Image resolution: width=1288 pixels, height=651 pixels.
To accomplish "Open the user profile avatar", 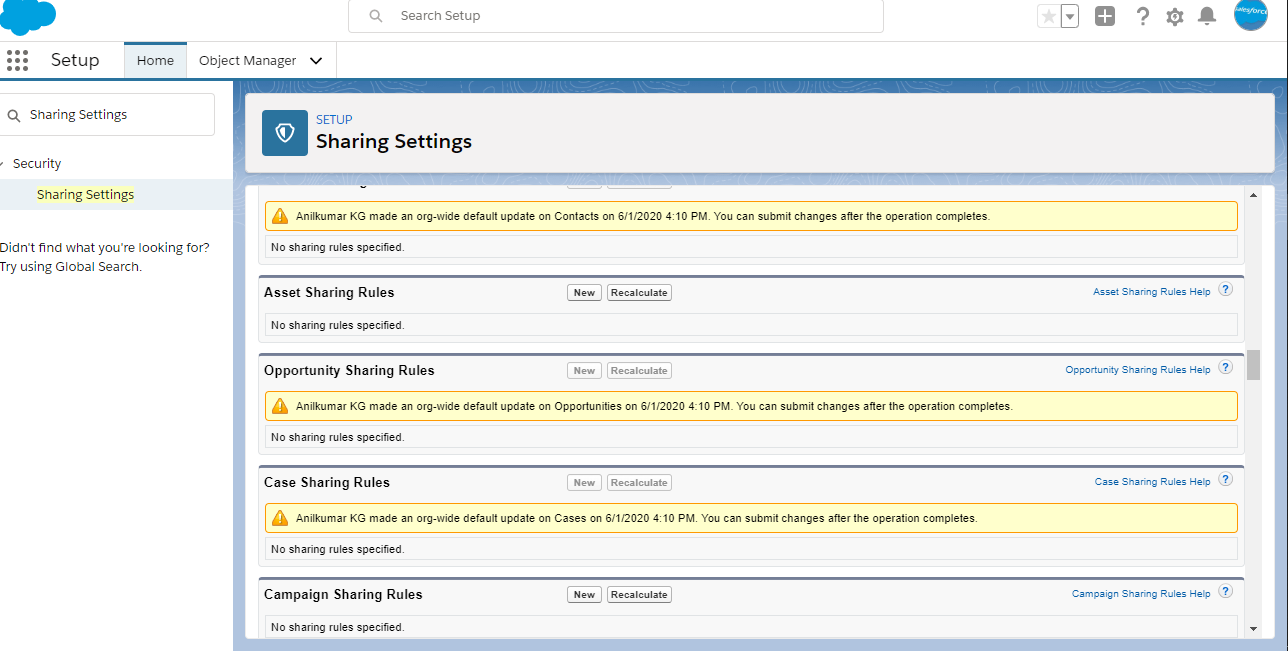I will coord(1250,15).
